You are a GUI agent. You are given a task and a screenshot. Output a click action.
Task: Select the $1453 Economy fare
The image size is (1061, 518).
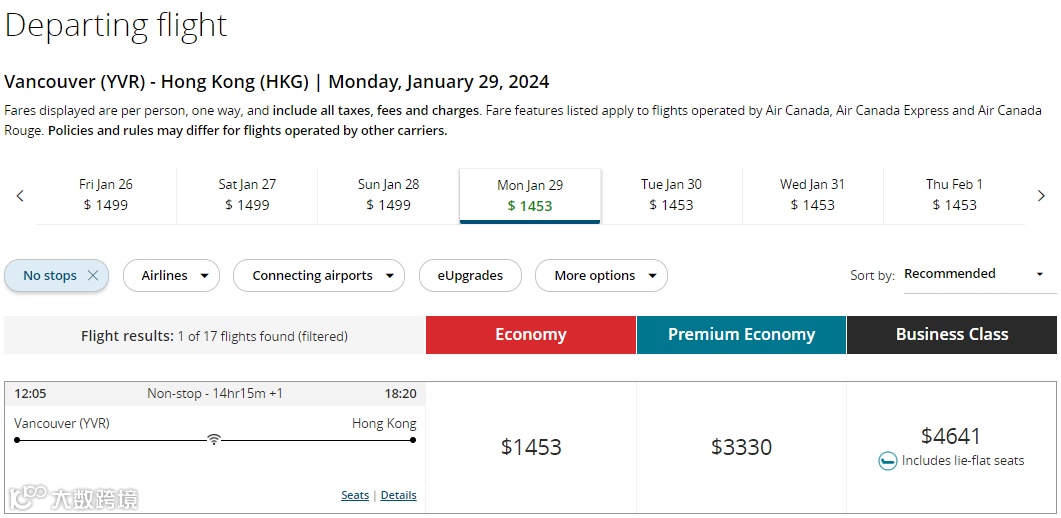(531, 447)
